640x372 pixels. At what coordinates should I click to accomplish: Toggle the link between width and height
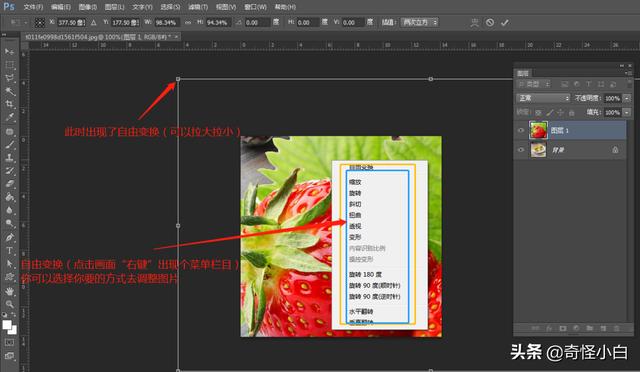(x=188, y=22)
